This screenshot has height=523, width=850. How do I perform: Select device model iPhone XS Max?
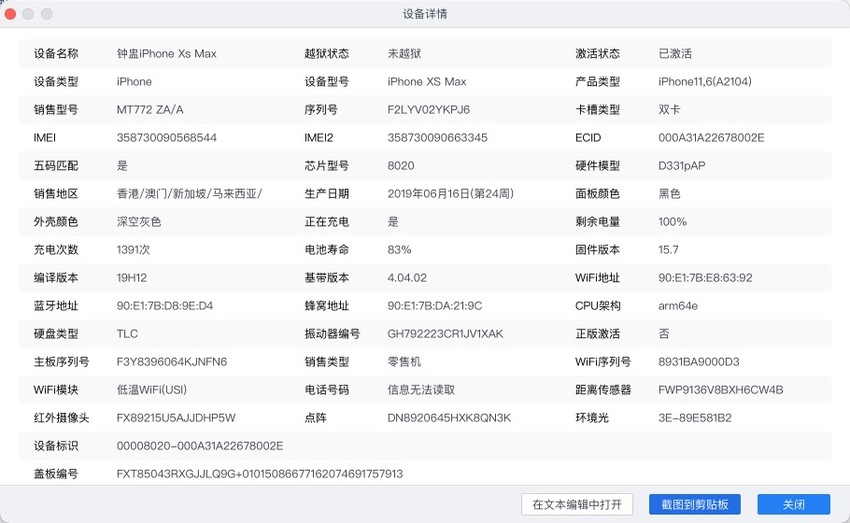pyautogui.click(x=427, y=82)
